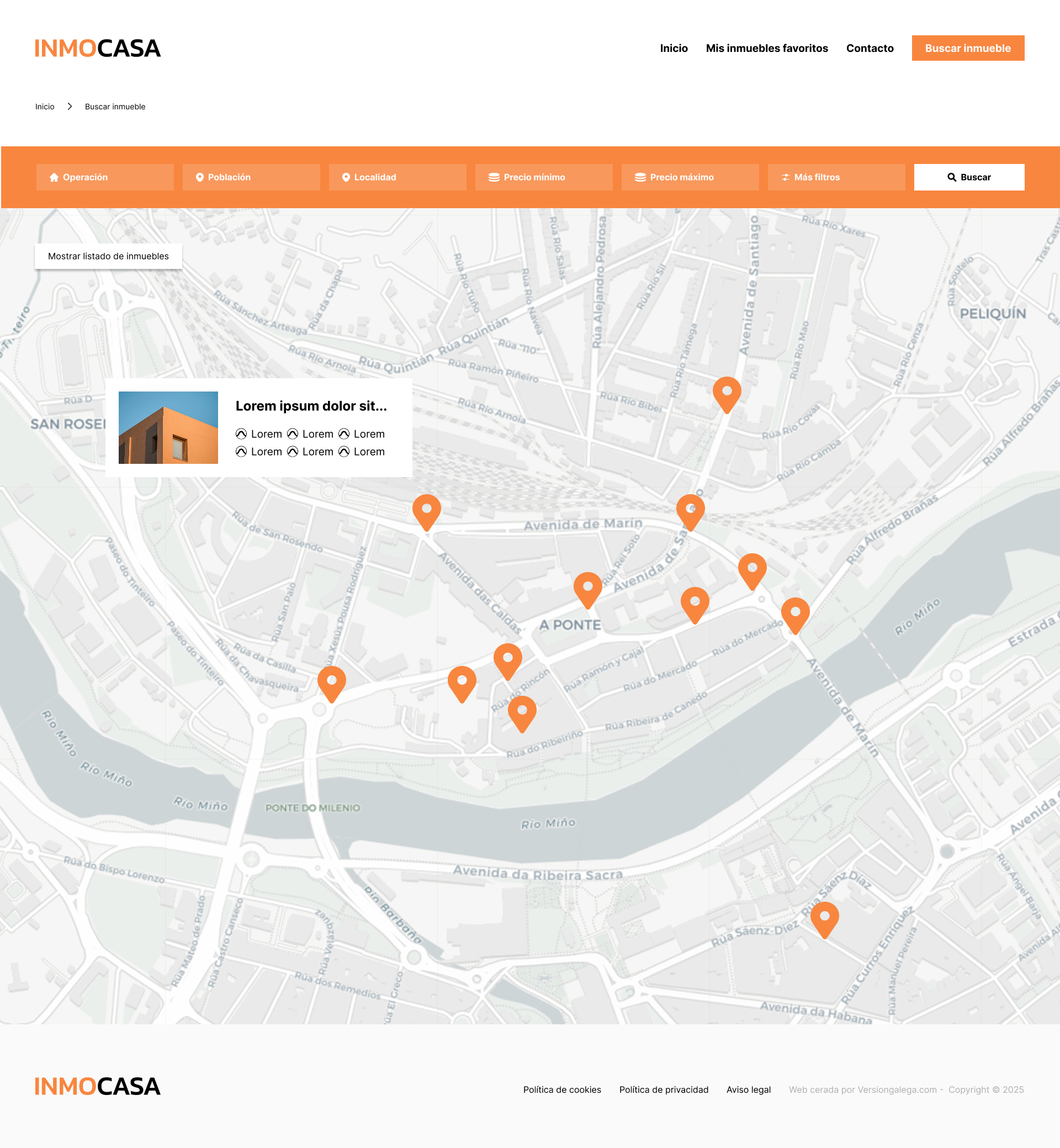The width and height of the screenshot is (1060, 1148).
Task: Open the Precio mínimo dropdown
Action: click(x=544, y=177)
